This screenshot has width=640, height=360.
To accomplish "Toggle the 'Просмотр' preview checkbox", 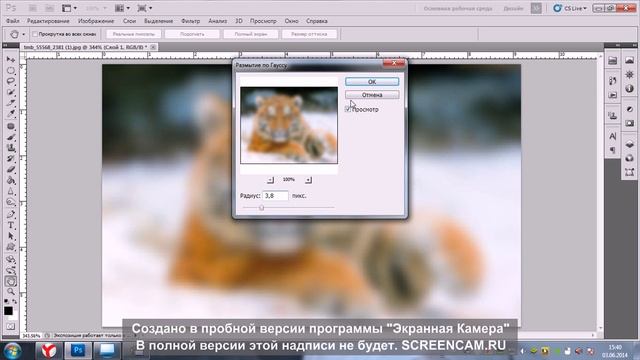I will [x=348, y=109].
